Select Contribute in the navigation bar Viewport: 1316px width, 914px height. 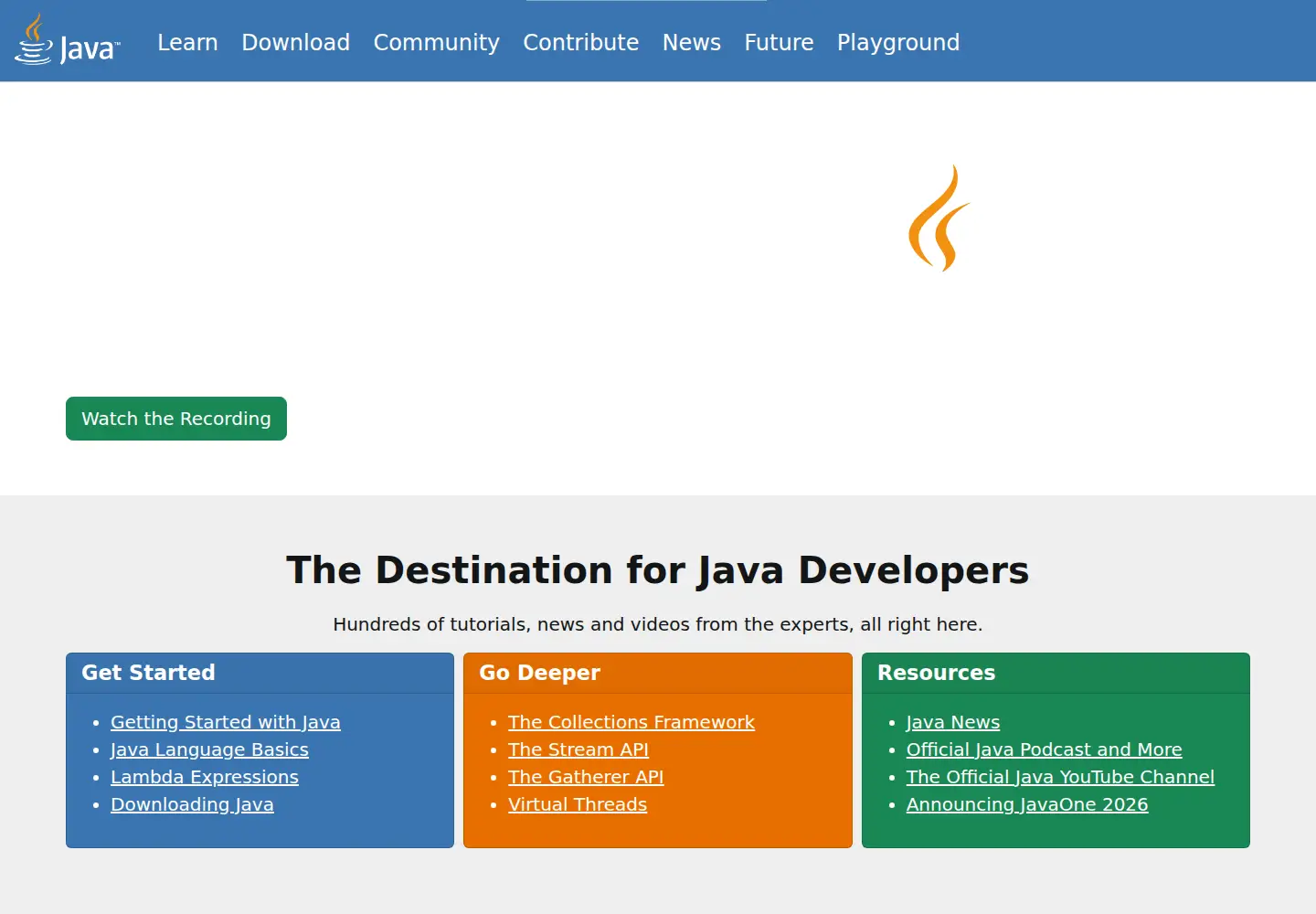click(x=580, y=42)
